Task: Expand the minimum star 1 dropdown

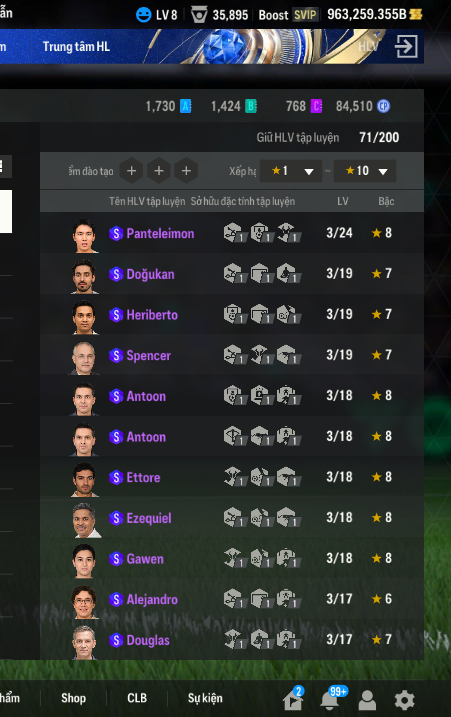Action: tap(291, 171)
